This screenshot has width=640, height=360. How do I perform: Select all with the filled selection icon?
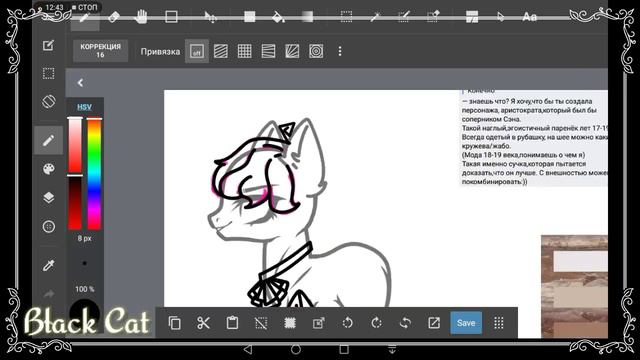pyautogui.click(x=290, y=323)
